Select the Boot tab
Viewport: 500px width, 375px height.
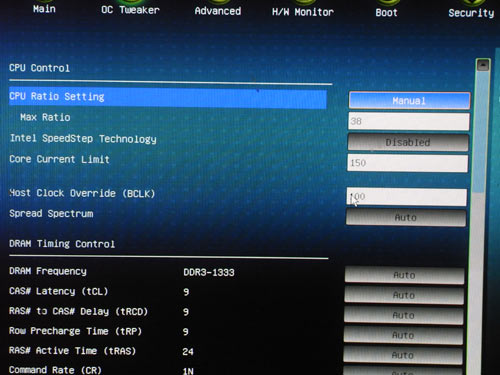click(x=386, y=13)
